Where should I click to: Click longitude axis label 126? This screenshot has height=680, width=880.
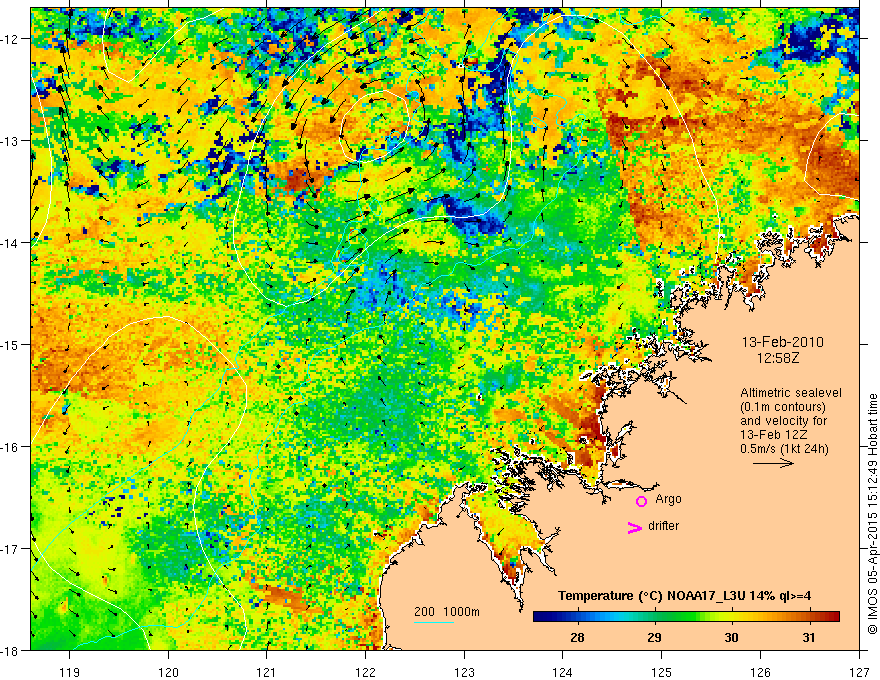click(760, 672)
